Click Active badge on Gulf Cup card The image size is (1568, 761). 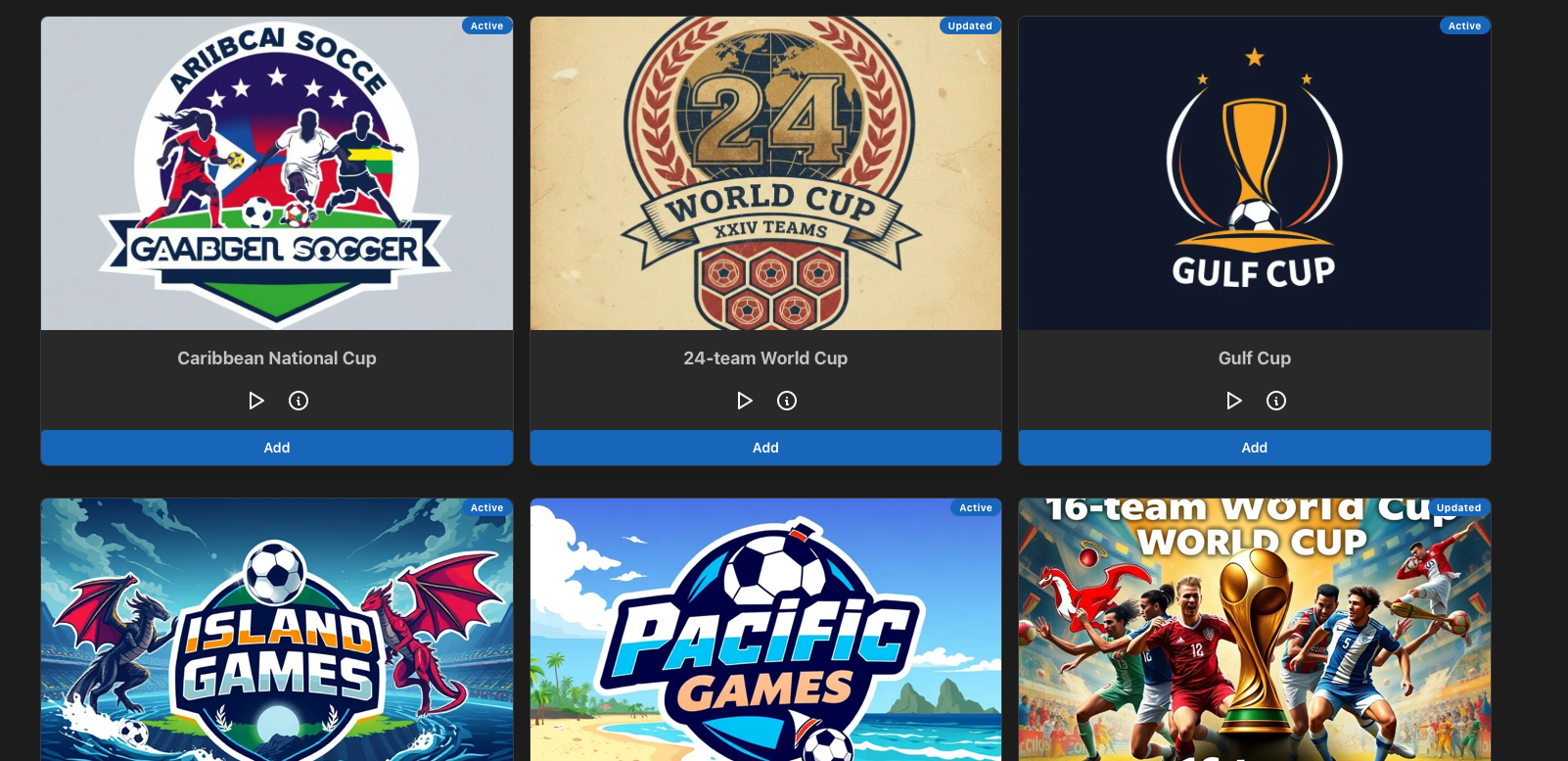pos(1464,25)
